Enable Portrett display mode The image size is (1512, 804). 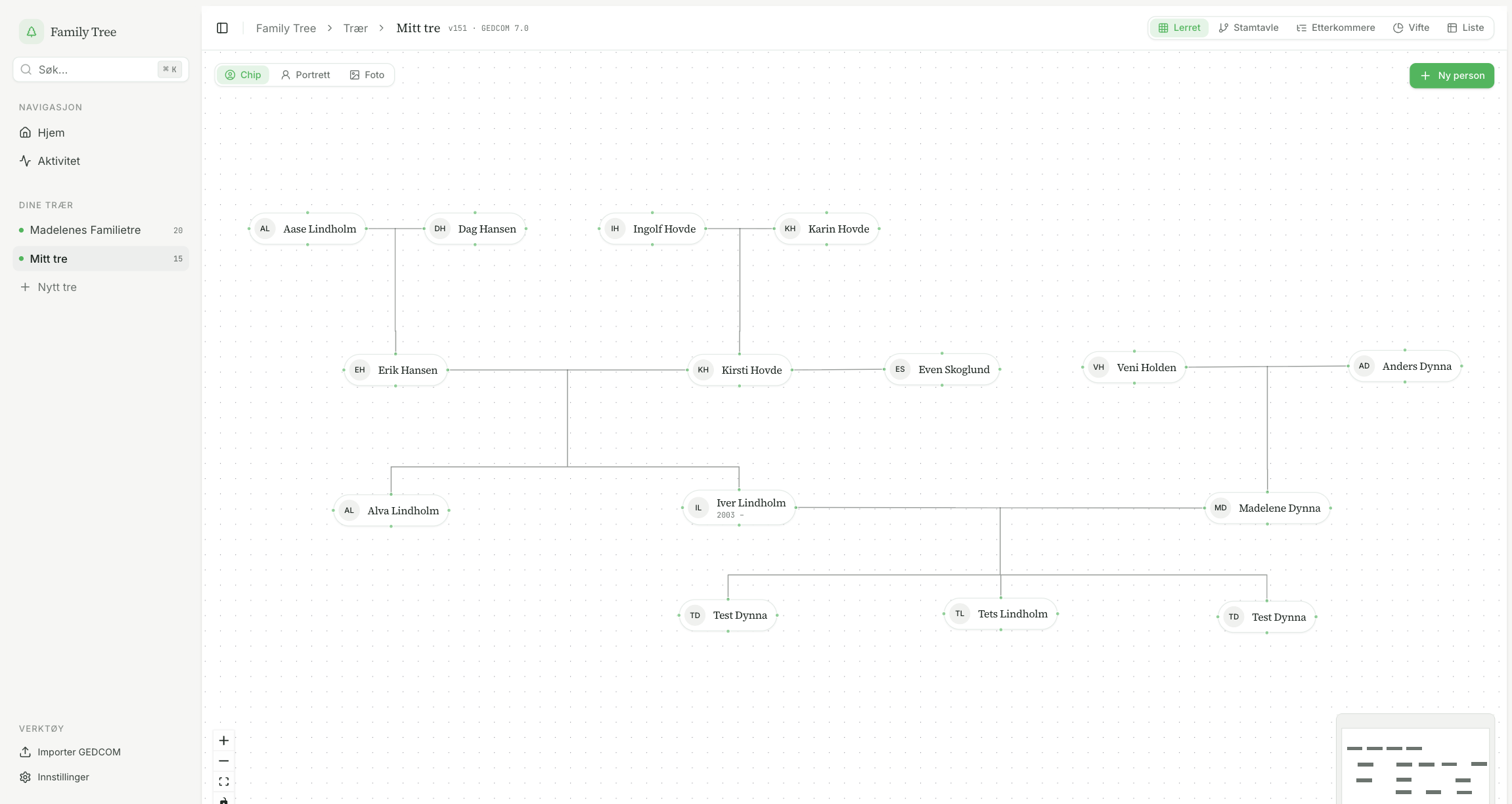tap(305, 74)
